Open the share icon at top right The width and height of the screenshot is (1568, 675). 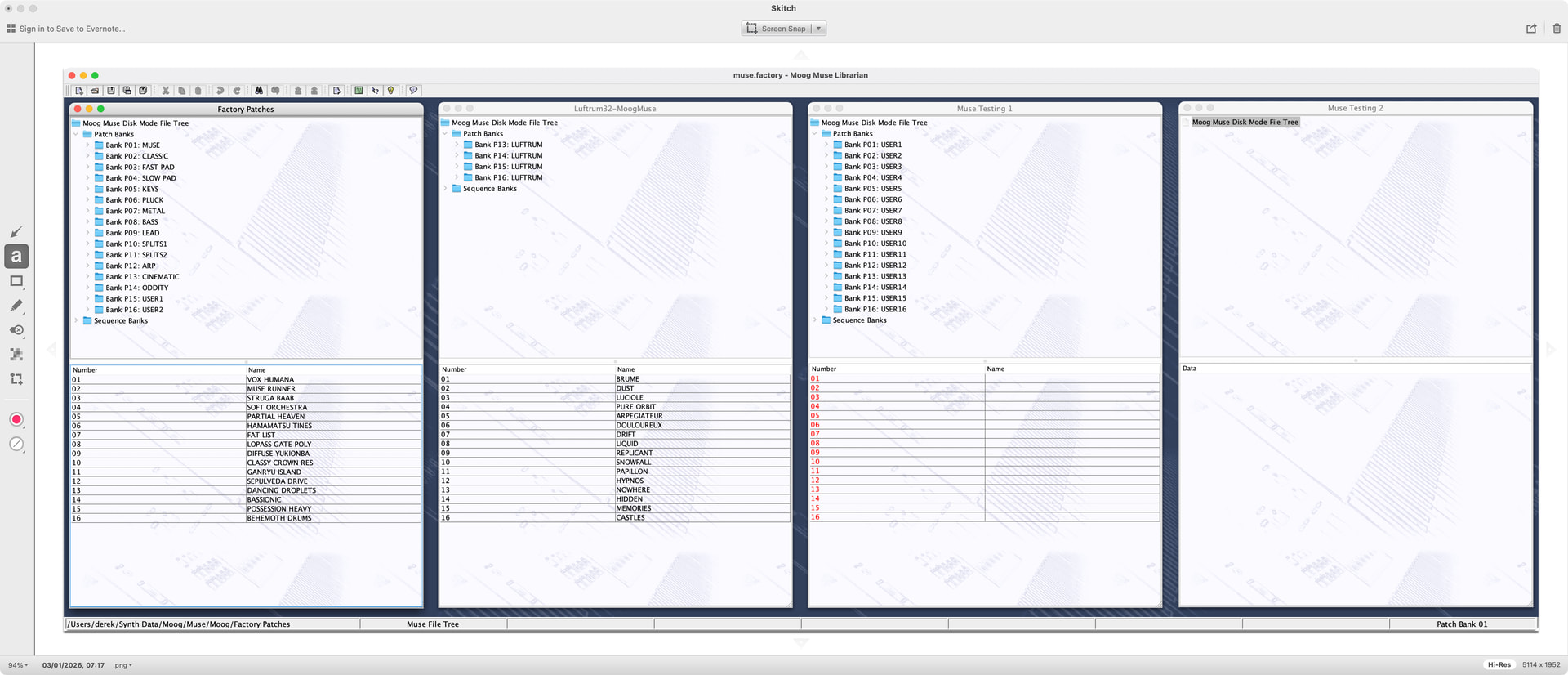(1531, 29)
